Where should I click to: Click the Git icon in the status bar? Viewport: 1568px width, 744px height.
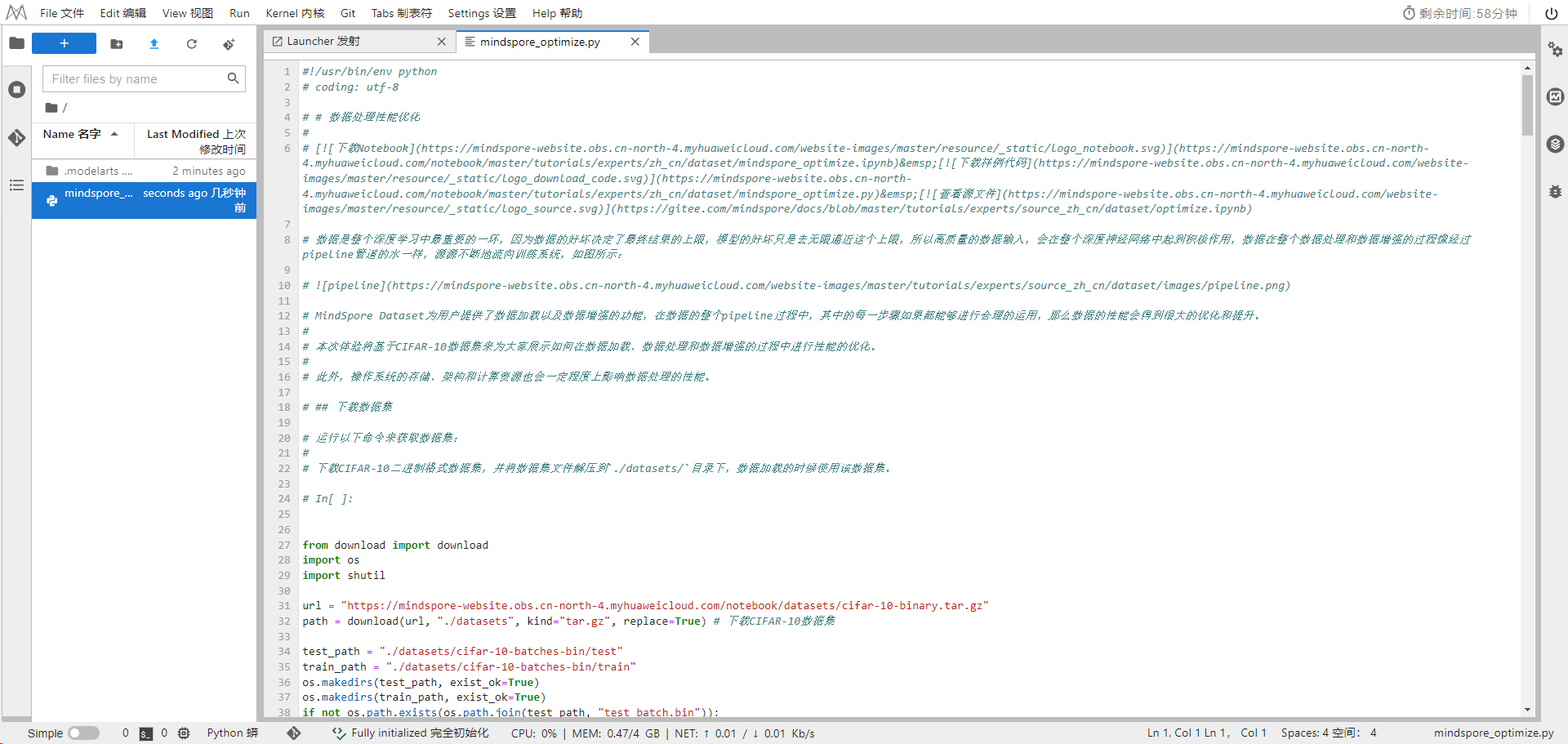pos(294,733)
